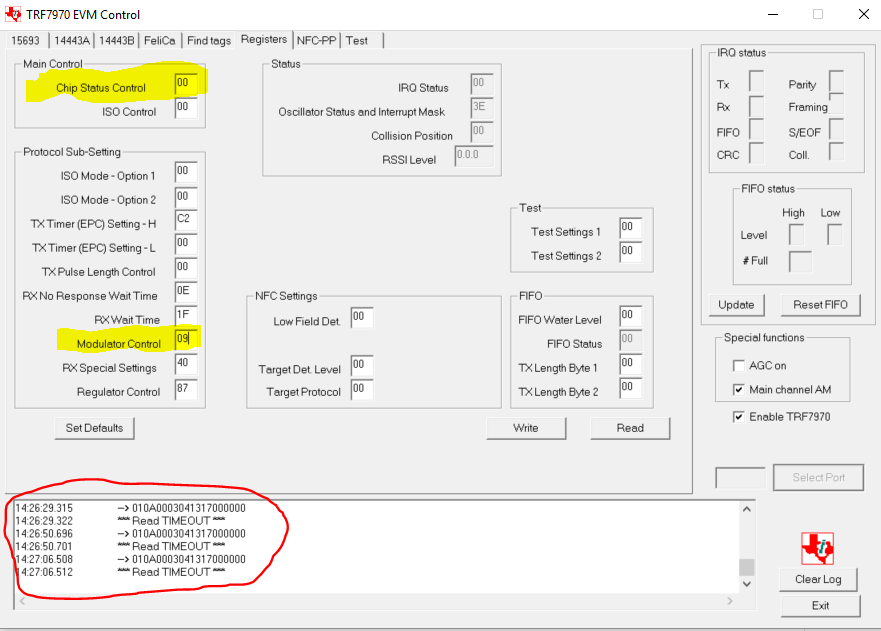The width and height of the screenshot is (881, 631).
Task: Click the Set Defaults button
Action: [x=94, y=428]
